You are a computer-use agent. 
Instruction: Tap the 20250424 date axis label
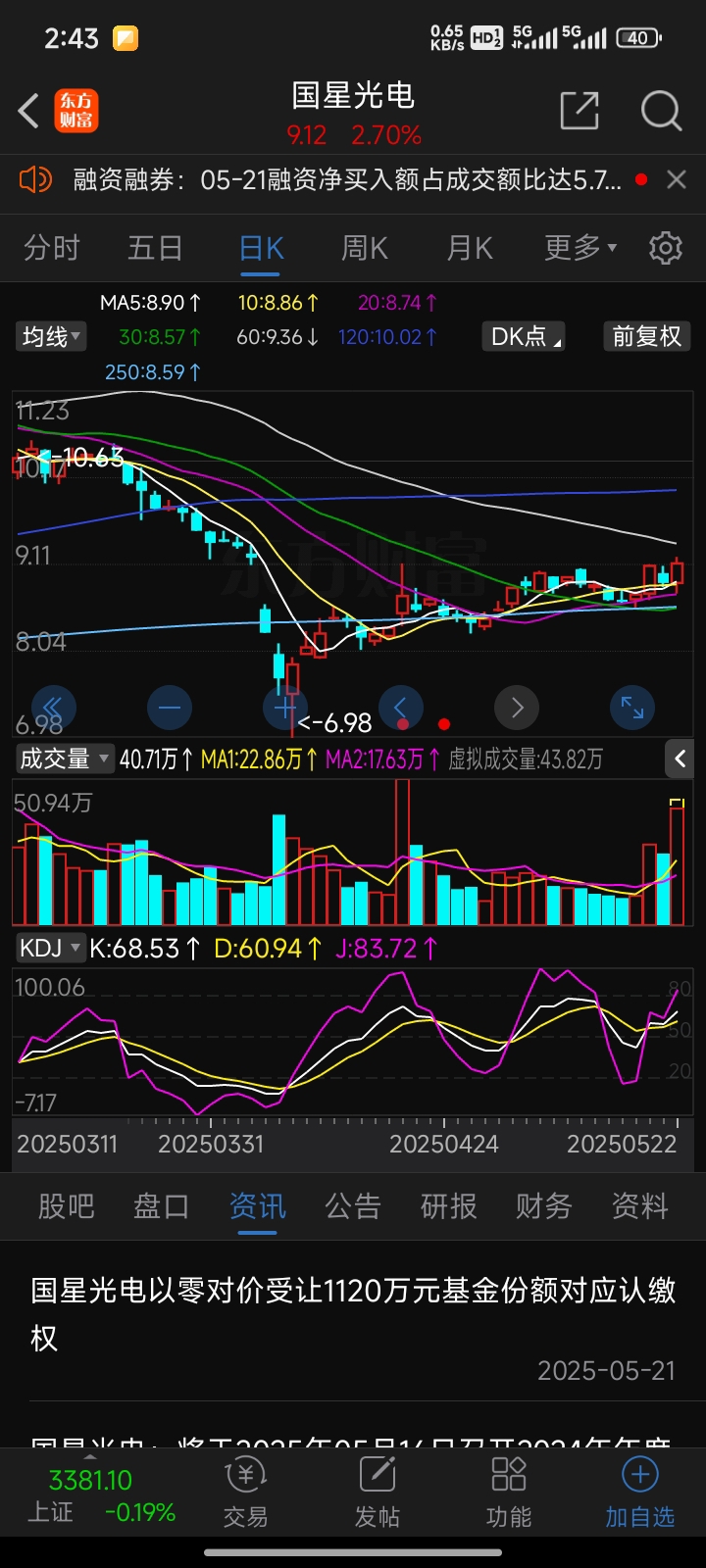(x=444, y=1144)
